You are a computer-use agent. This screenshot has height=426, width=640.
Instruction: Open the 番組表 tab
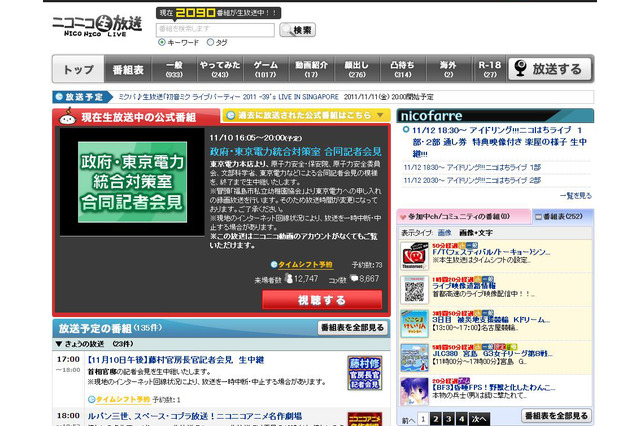(128, 69)
